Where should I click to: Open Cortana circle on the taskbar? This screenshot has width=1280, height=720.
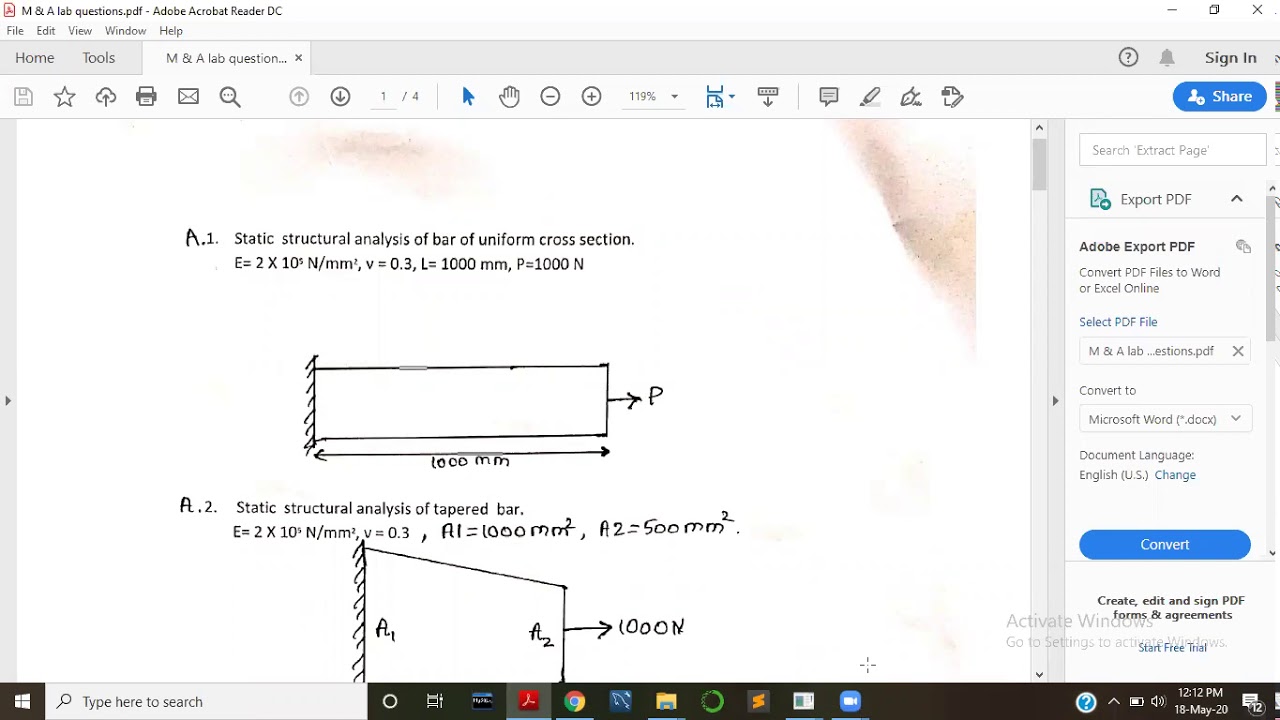pos(390,701)
